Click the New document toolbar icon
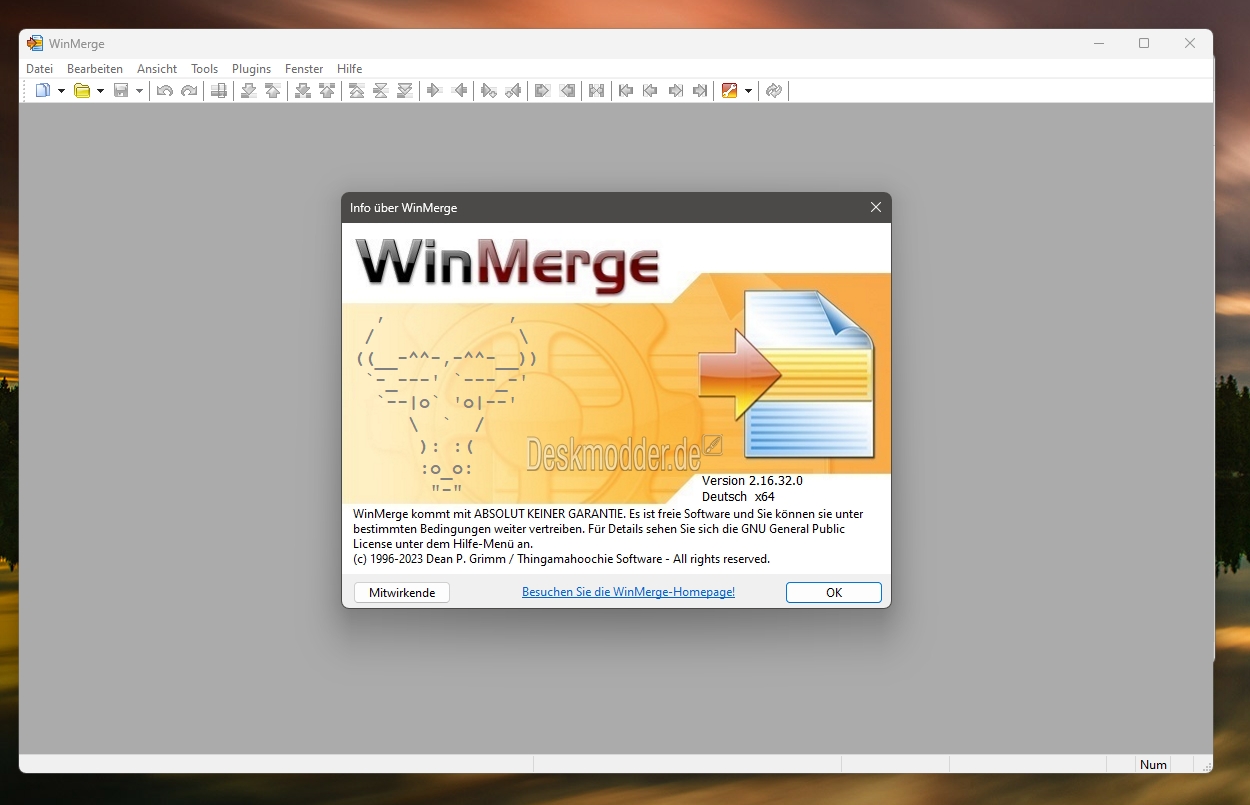 42,91
